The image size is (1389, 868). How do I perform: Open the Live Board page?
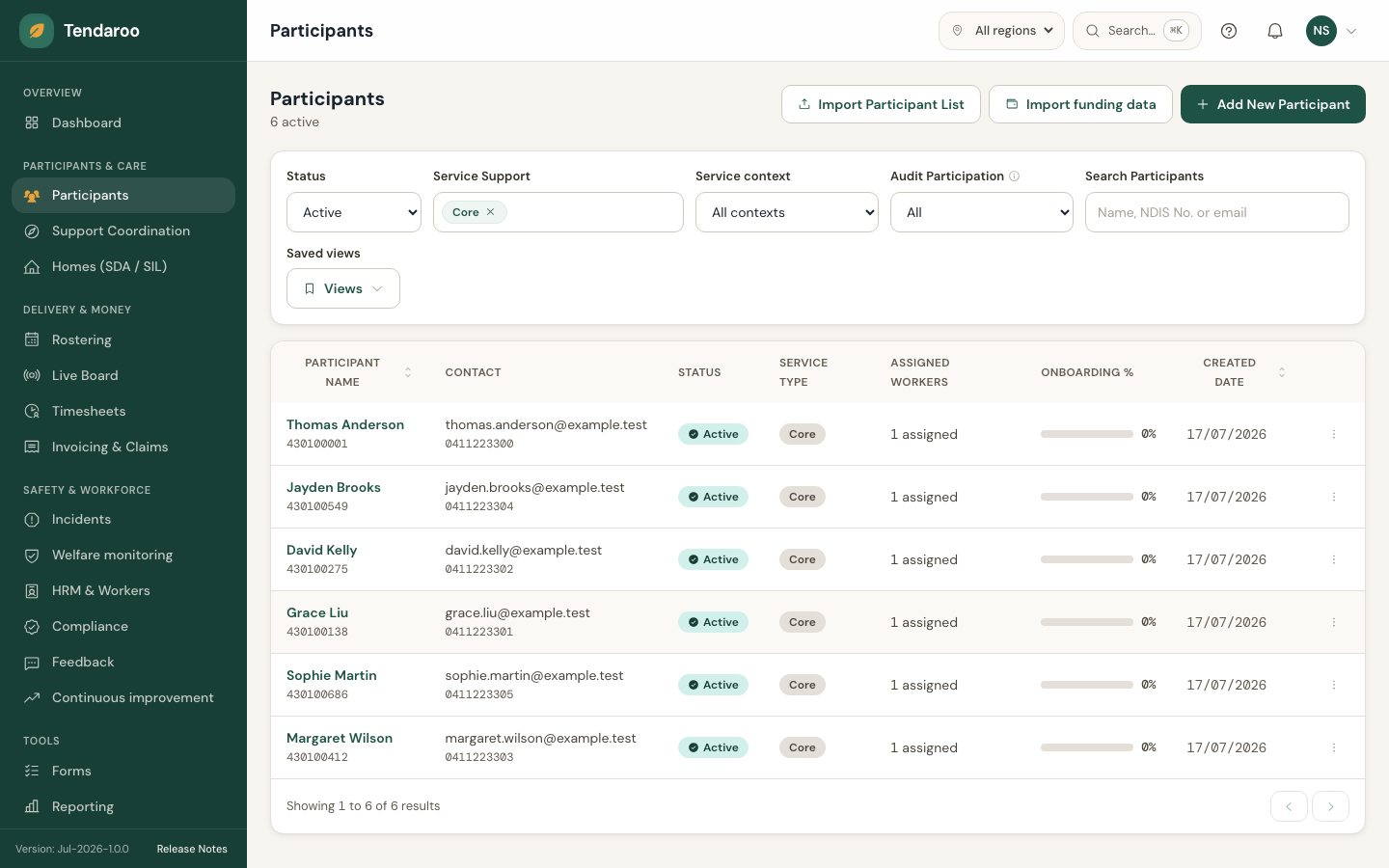click(123, 375)
